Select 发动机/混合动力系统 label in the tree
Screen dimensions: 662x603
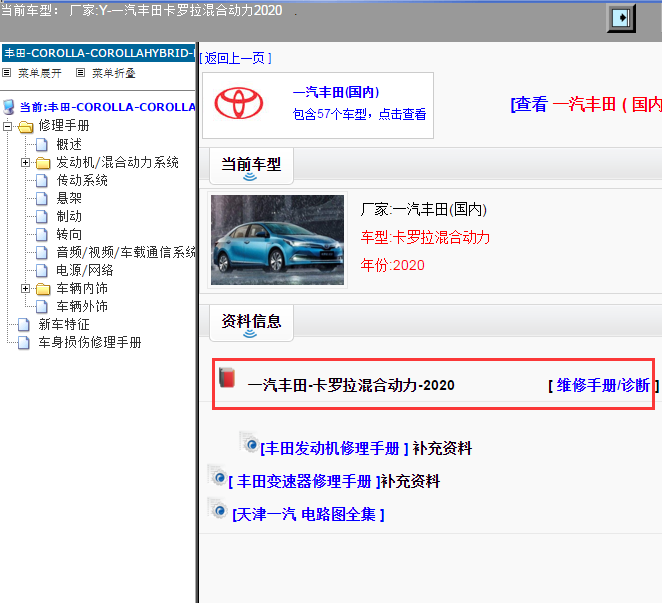click(x=117, y=162)
